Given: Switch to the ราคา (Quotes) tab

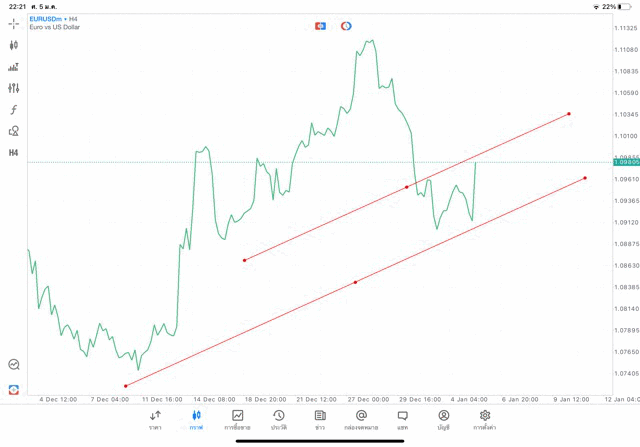Looking at the screenshot, I should point(155,419).
